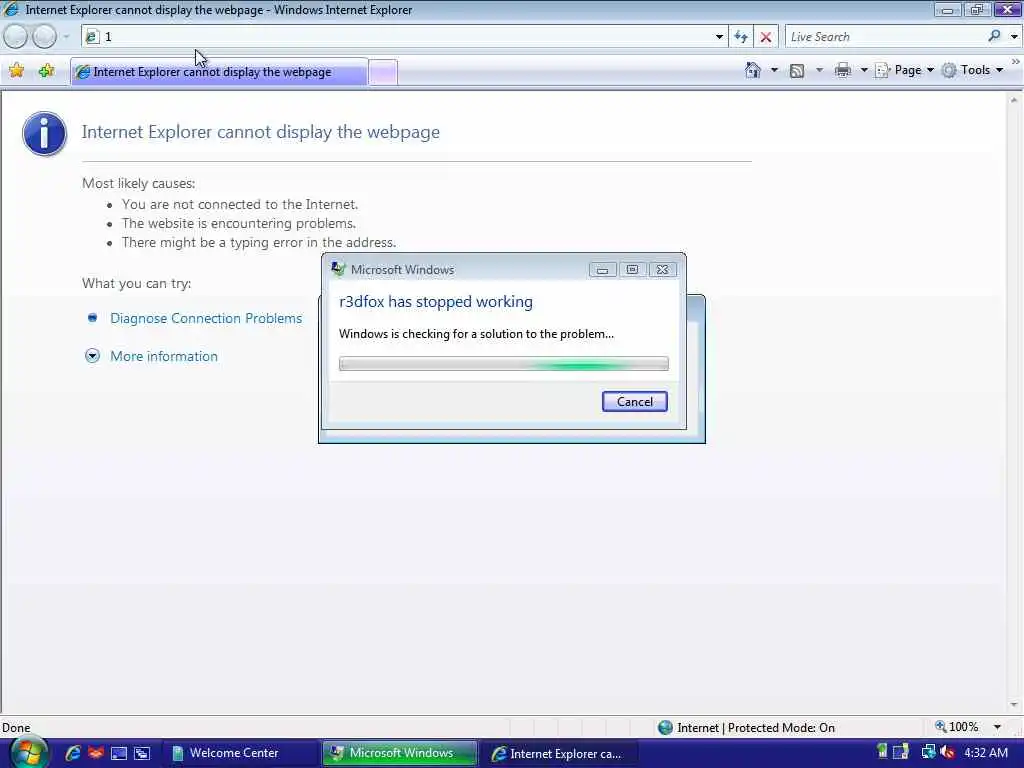Switch to Welcome Center taskbar button
The image size is (1024, 768).
239,753
